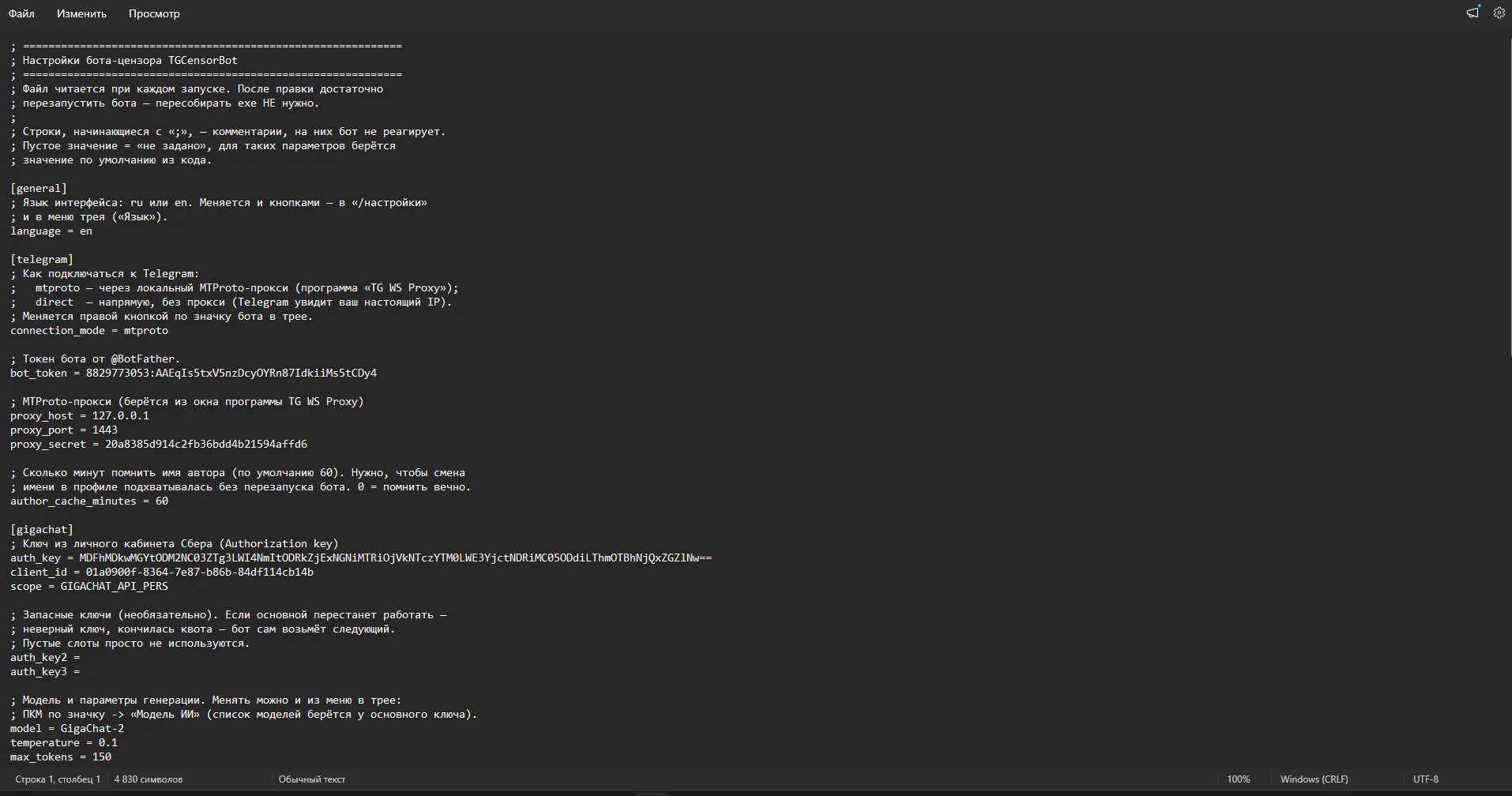This screenshot has height=796, width=1512.
Task: Click the 4 830 символов character count
Action: pyautogui.click(x=149, y=779)
